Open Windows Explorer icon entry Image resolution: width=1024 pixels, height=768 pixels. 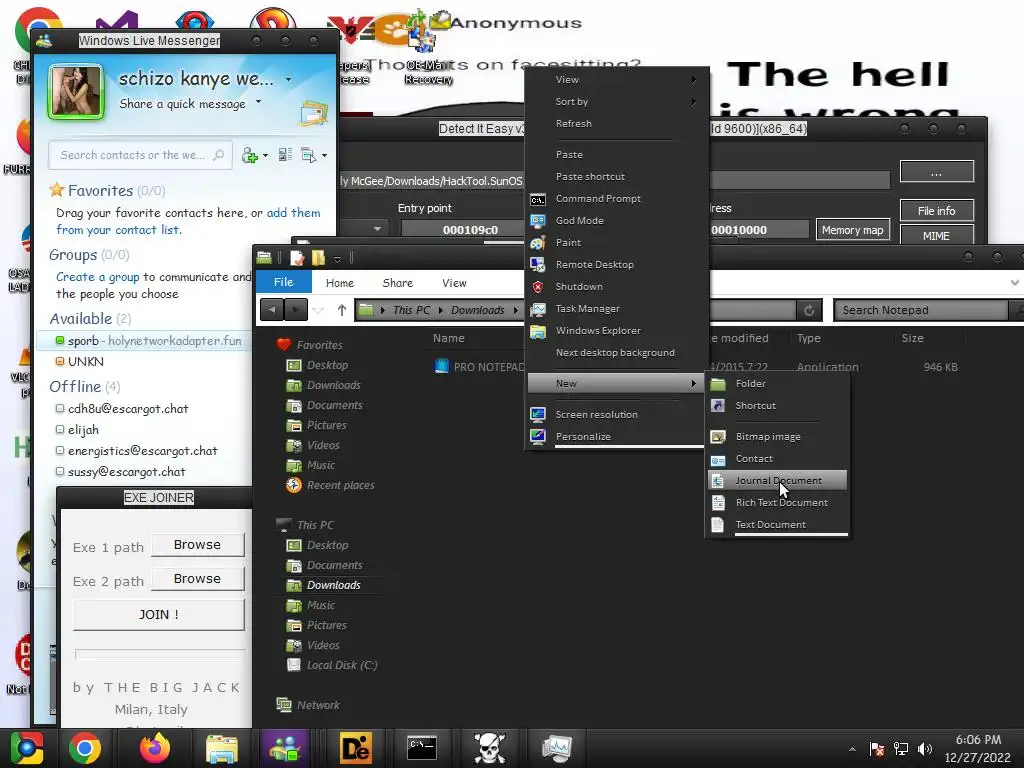click(537, 331)
